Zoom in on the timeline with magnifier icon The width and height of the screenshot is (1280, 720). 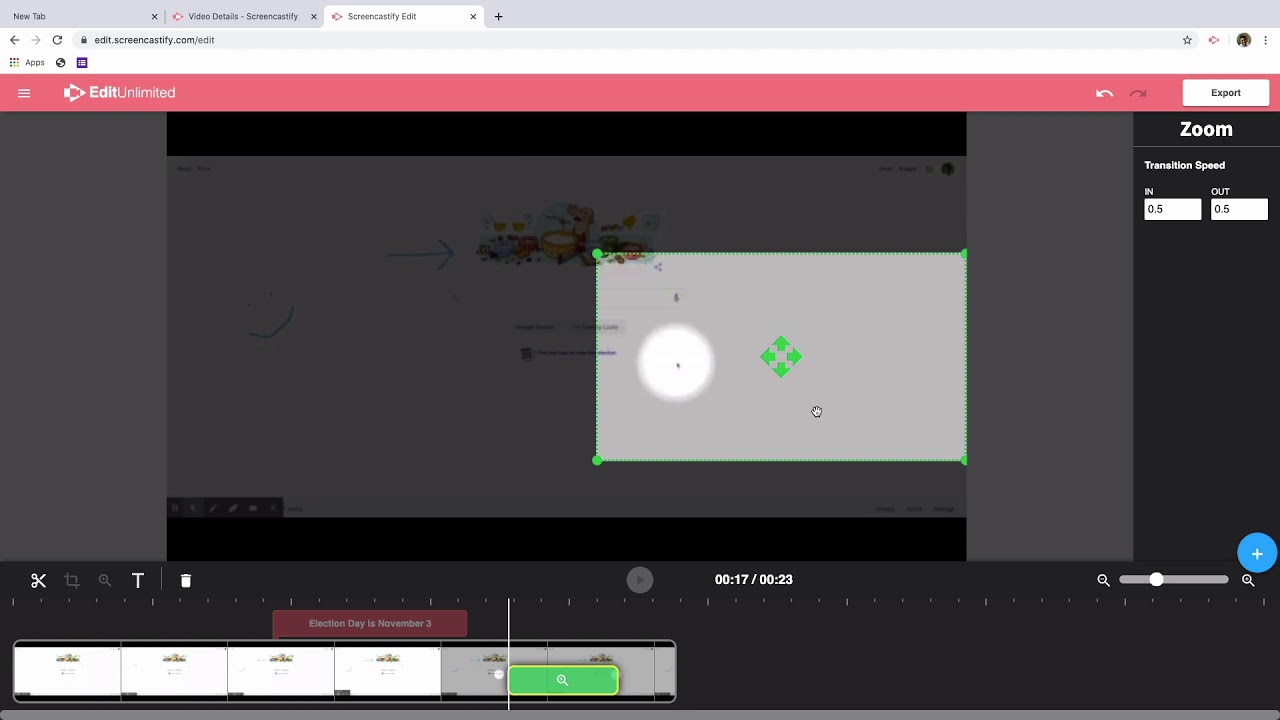(x=1248, y=580)
